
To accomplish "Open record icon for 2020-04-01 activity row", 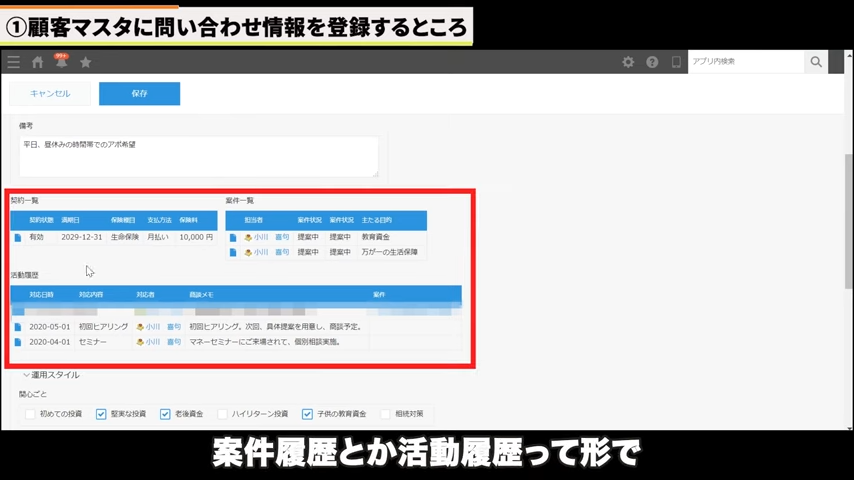I will [x=18, y=342].
